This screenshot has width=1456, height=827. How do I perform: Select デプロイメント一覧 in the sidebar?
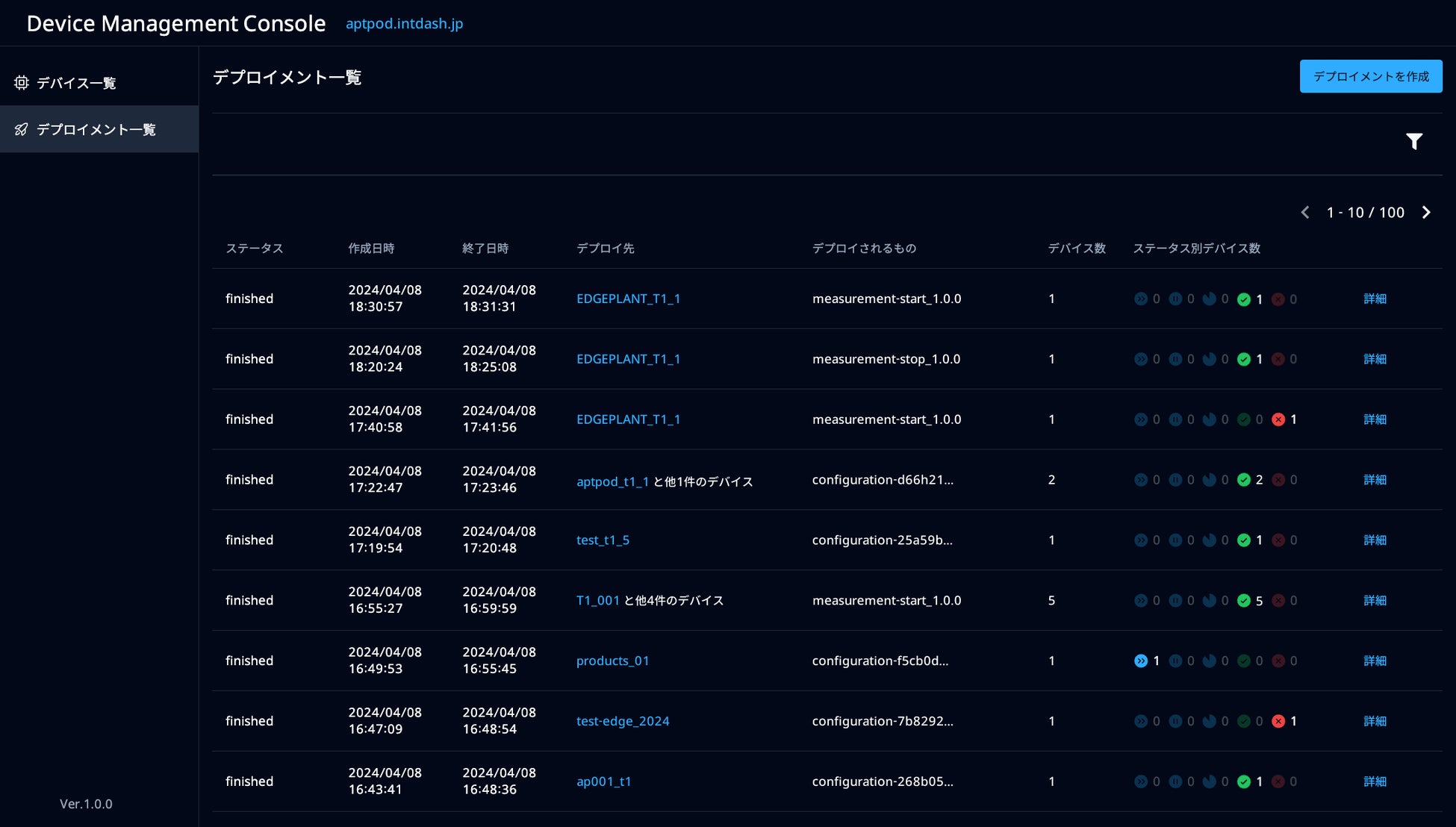tap(96, 130)
